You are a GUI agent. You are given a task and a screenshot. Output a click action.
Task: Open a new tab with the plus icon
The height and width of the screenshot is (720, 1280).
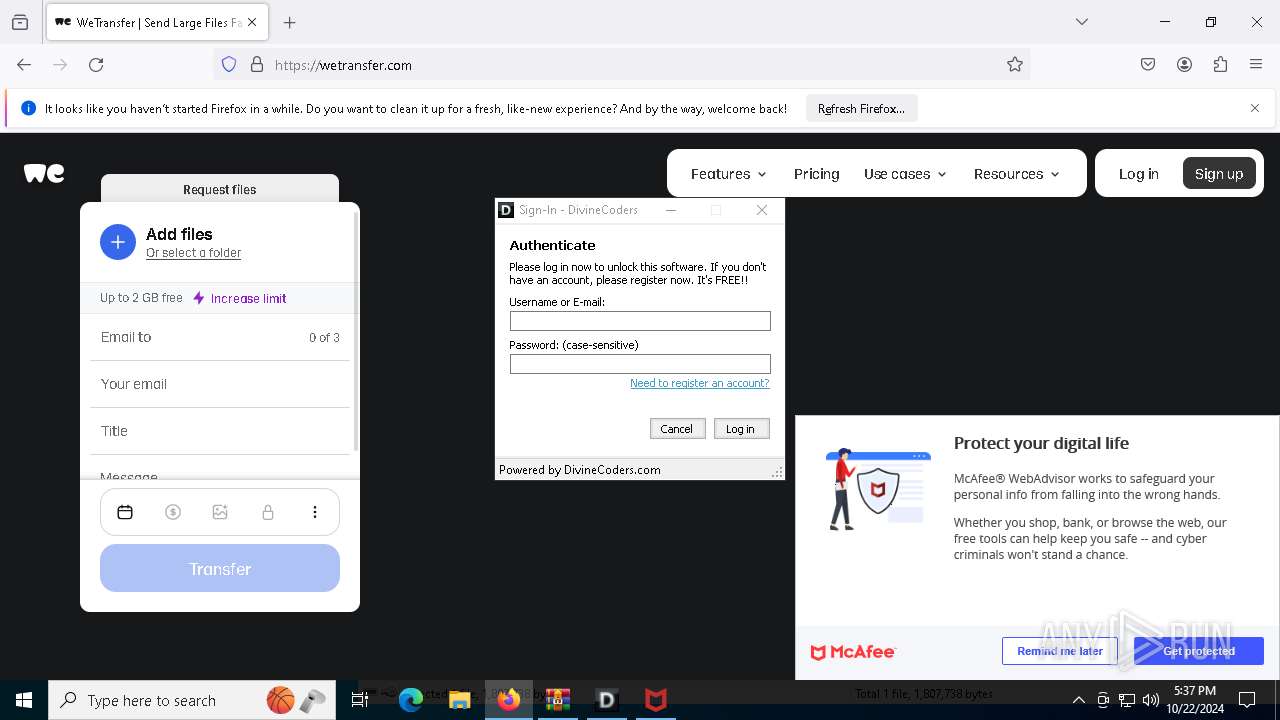[x=290, y=22]
